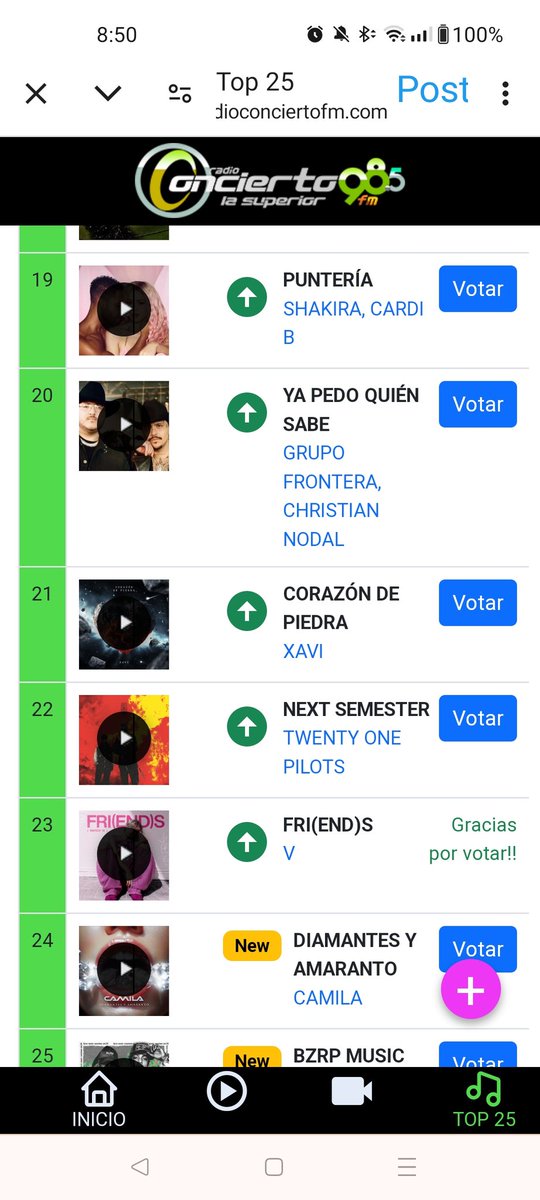Tap the pink plus floating button
540x1200 pixels.
pyautogui.click(x=471, y=990)
